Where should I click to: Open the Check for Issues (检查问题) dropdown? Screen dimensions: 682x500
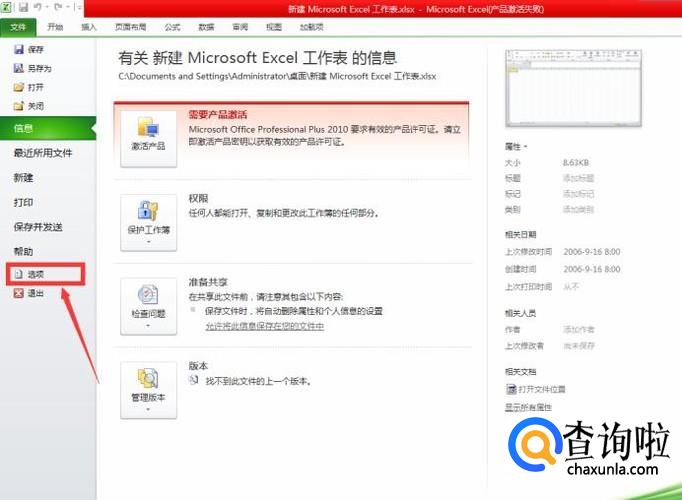point(148,306)
